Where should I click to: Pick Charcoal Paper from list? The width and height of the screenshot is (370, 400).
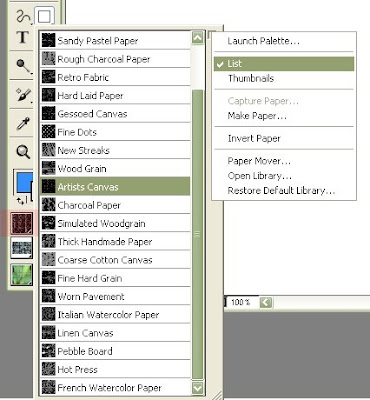click(115, 205)
